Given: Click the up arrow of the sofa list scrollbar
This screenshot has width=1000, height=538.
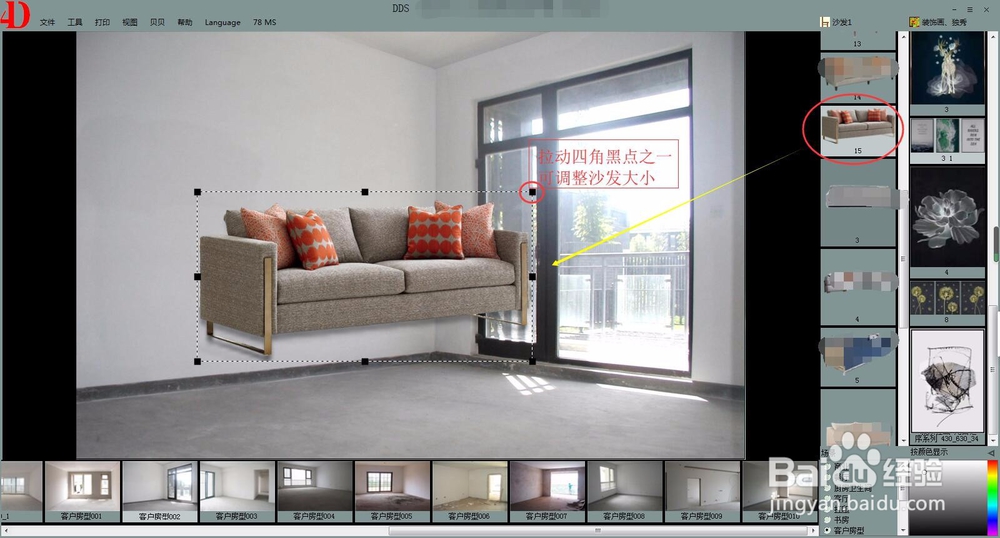Looking at the screenshot, I should pos(903,36).
